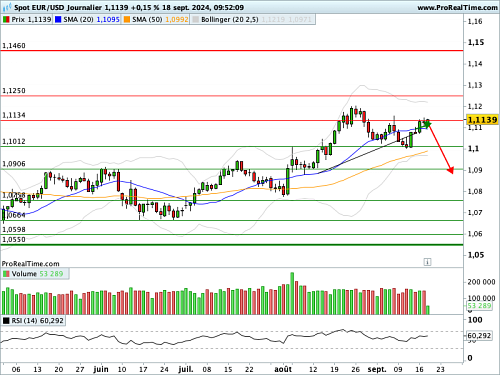Click the ProRealTime.com text under the price chart

(x=30, y=264)
